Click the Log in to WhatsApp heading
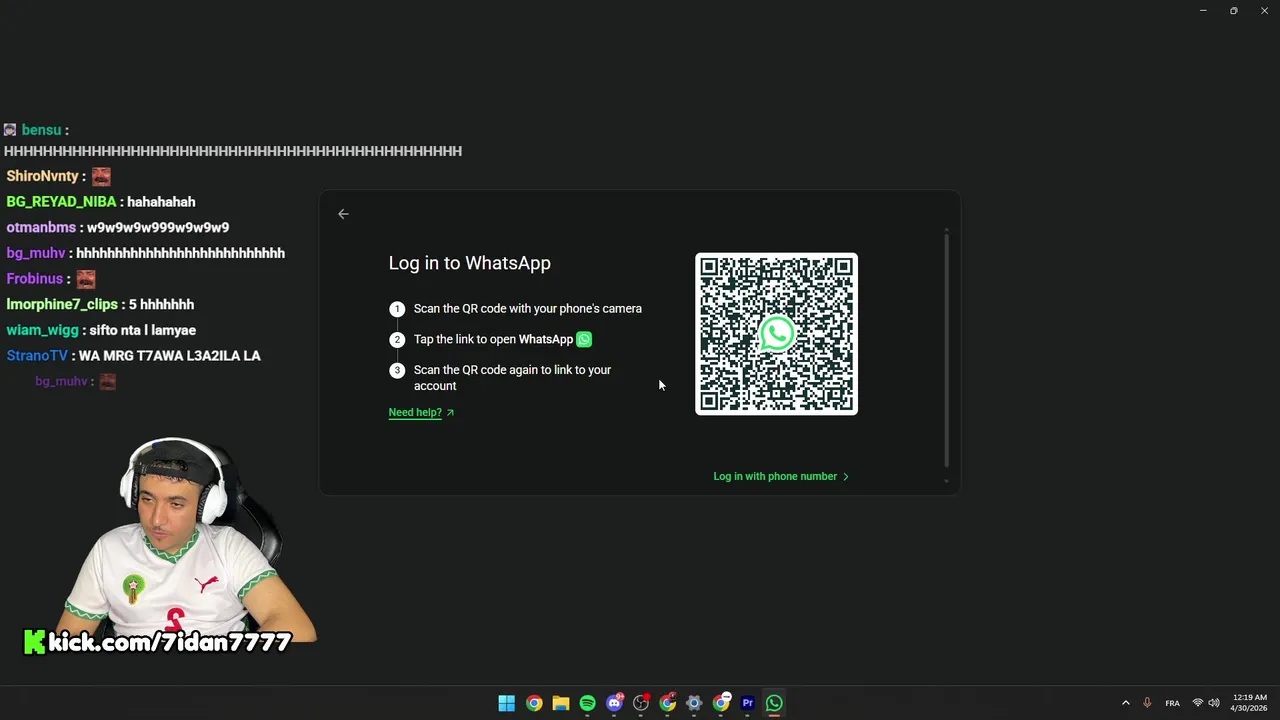 pyautogui.click(x=469, y=263)
